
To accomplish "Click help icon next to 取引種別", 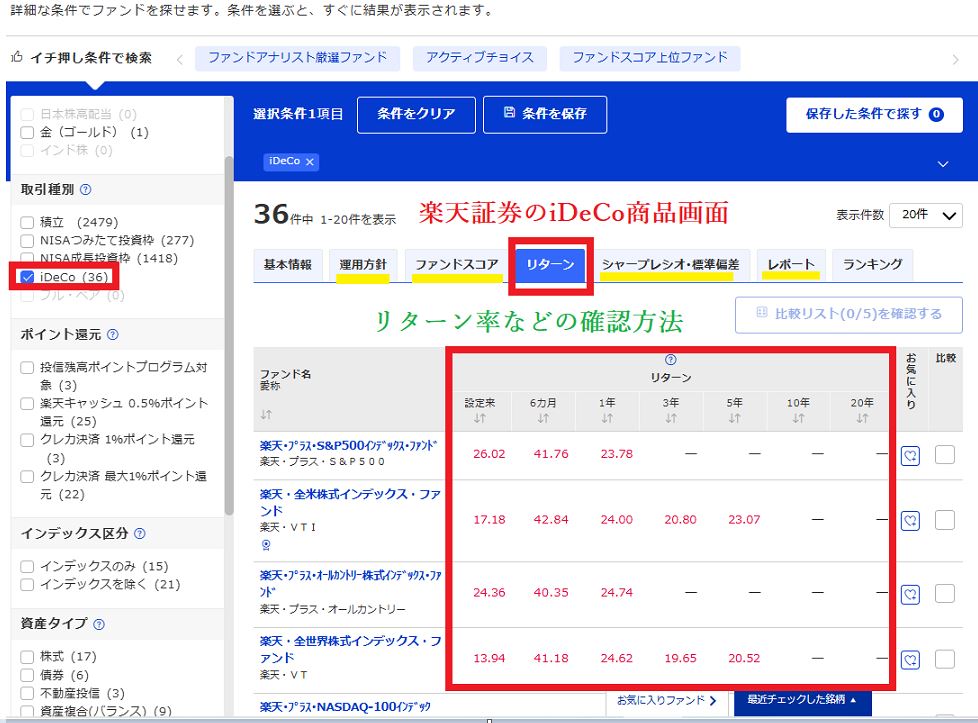I will click(85, 189).
